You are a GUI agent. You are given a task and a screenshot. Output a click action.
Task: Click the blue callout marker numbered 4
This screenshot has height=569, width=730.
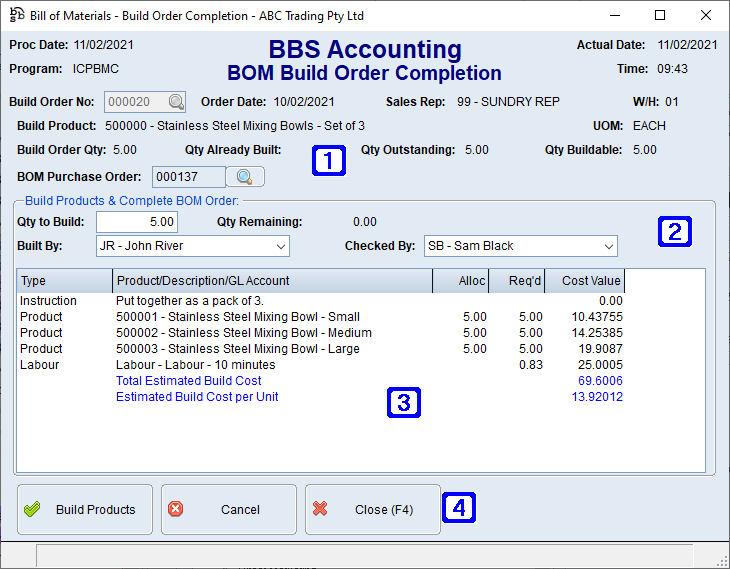(x=459, y=508)
